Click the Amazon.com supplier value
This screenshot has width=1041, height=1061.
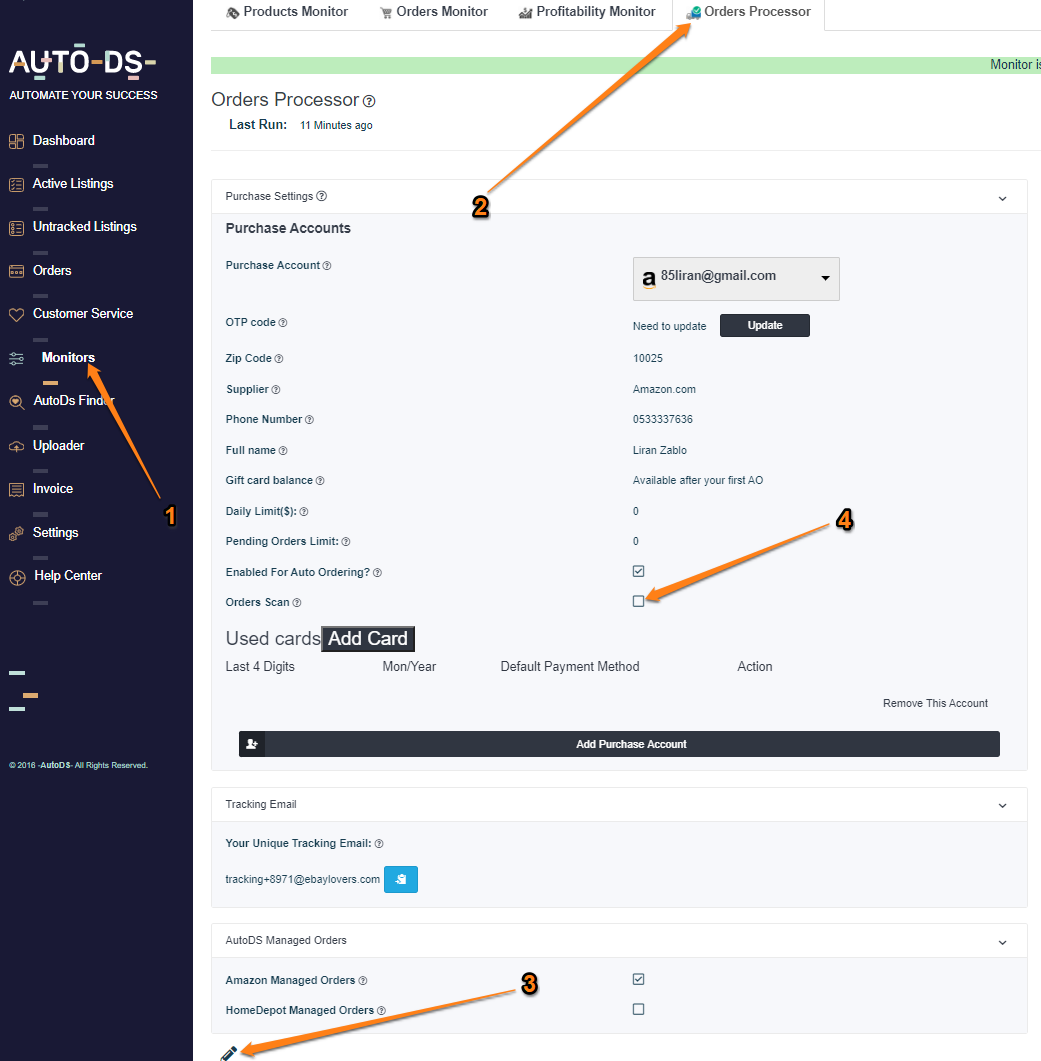[664, 390]
